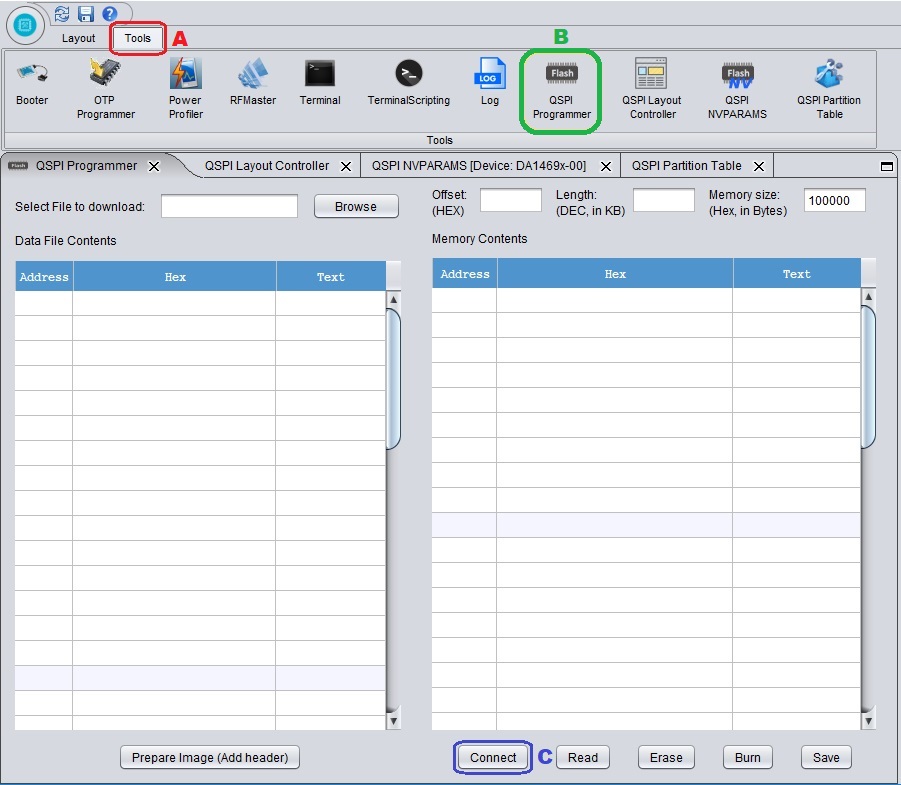Open help via the question mark icon
Screen dimensions: 901x785
tap(109, 13)
